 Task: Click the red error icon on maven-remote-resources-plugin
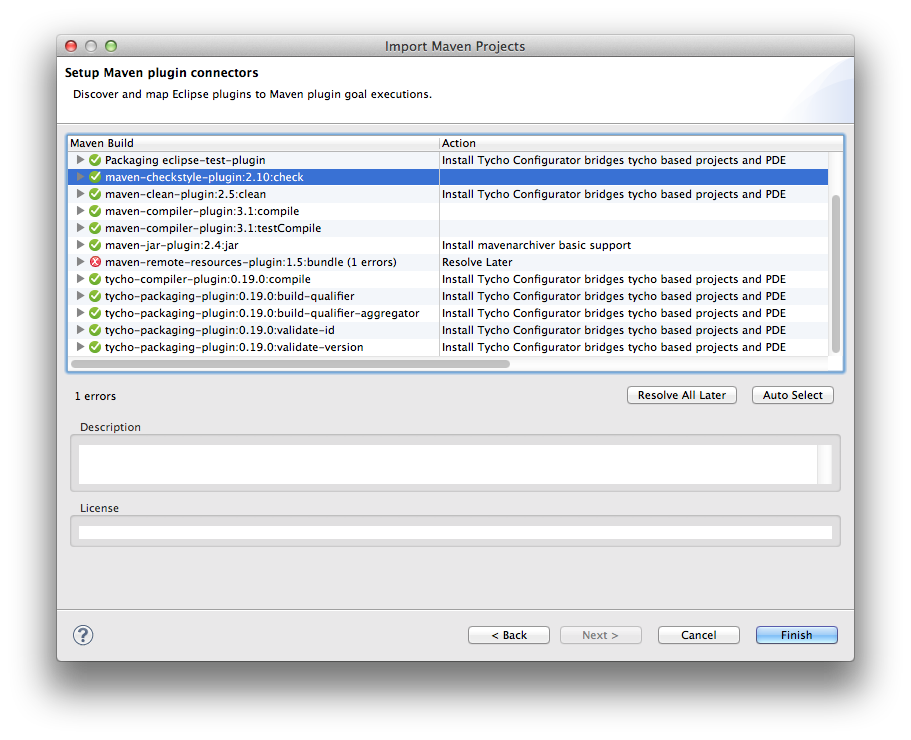95,262
